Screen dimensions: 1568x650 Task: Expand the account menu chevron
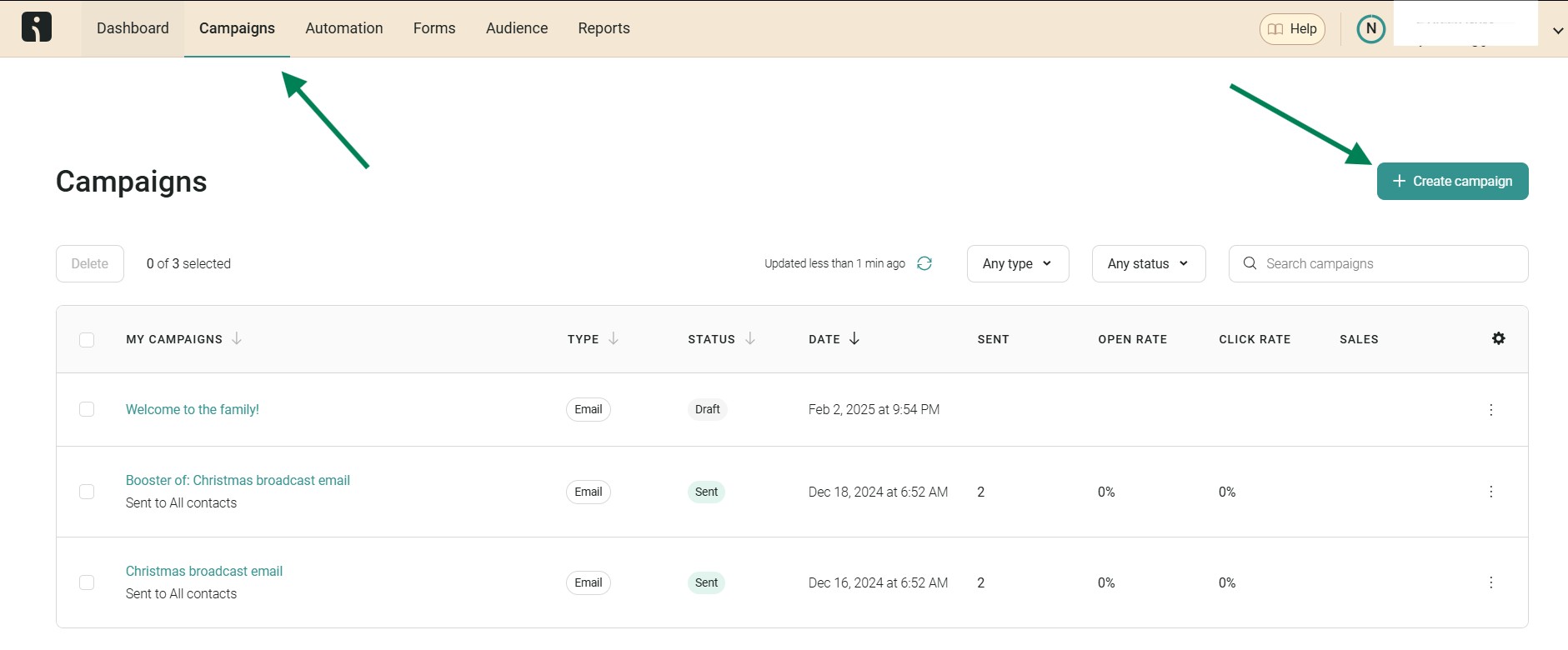click(x=1557, y=31)
